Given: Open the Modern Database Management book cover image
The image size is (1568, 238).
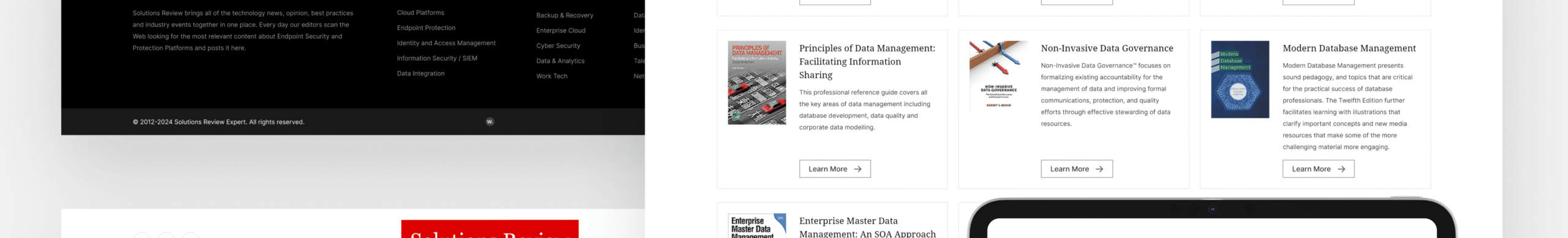Looking at the screenshot, I should tap(1240, 80).
